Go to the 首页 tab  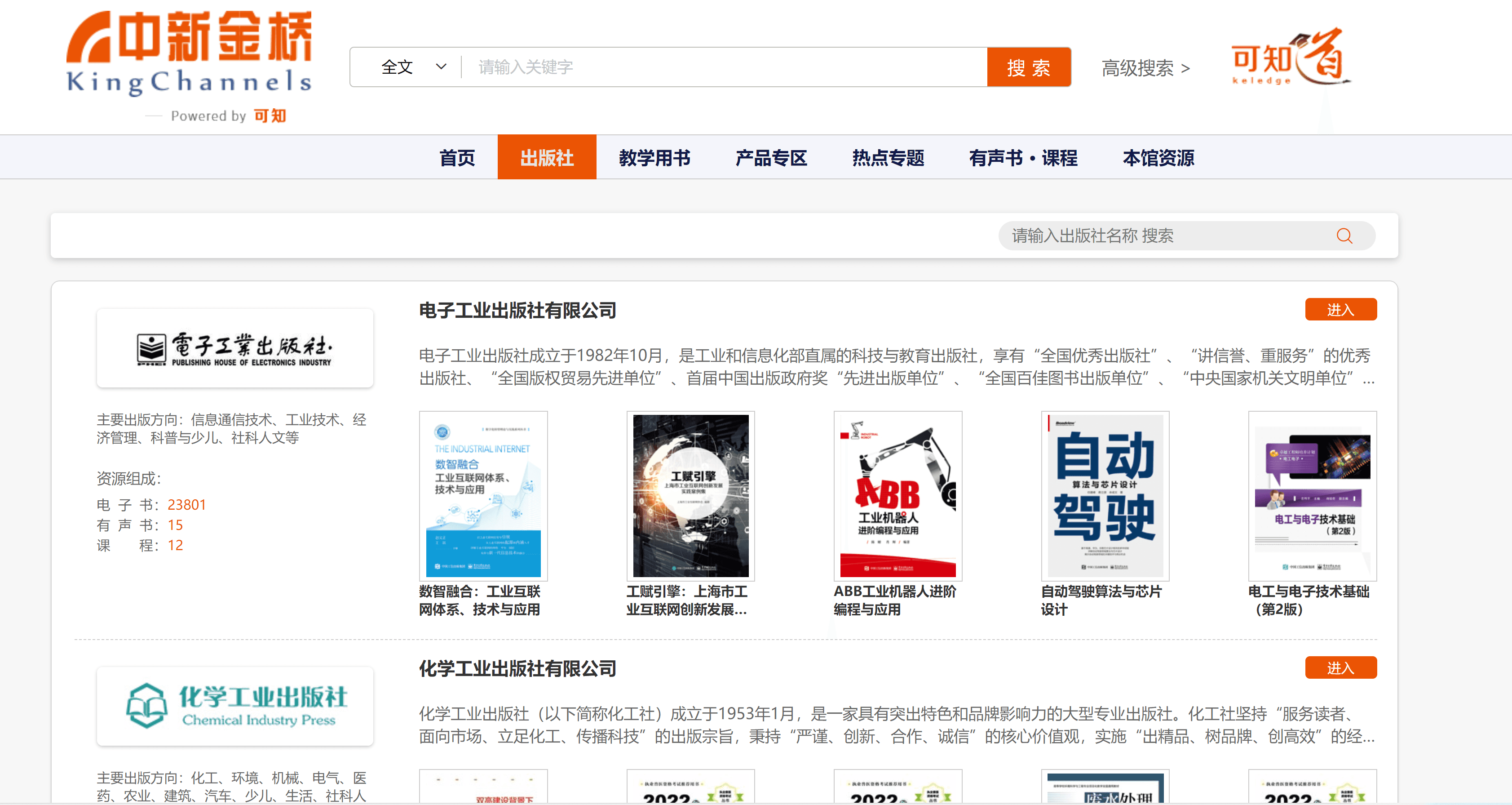click(x=457, y=157)
